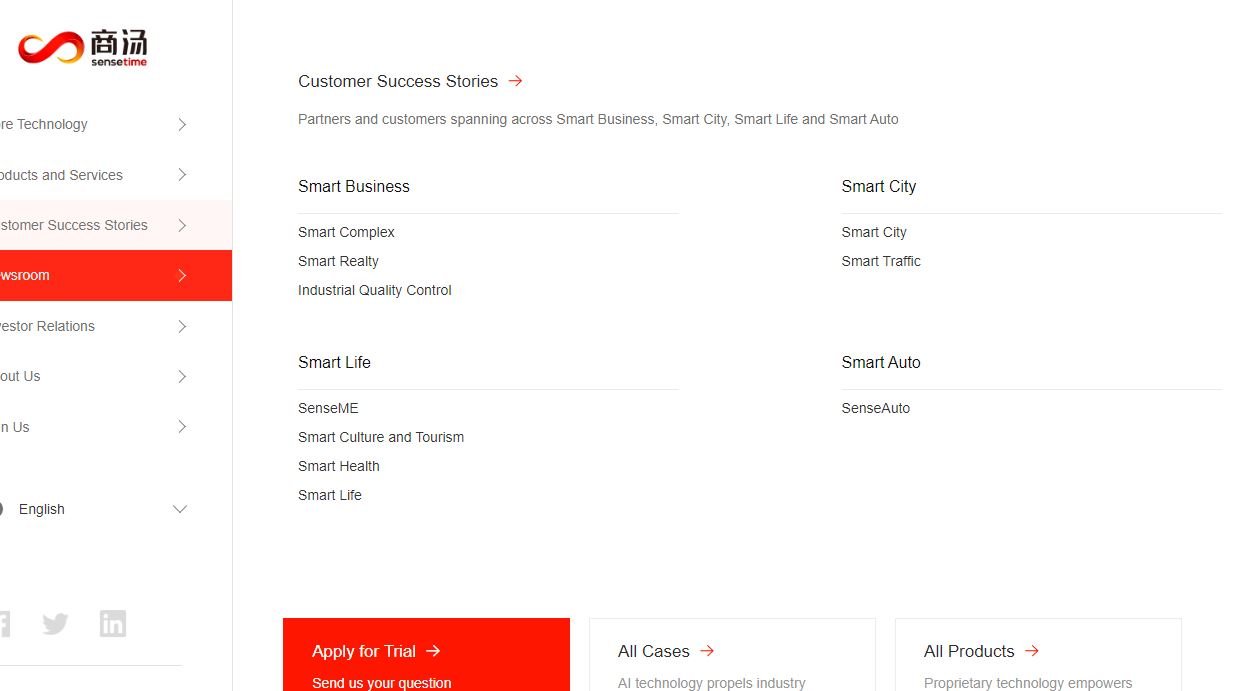1260x691 pixels.
Task: Open the Smart Health link
Action: 339,466
